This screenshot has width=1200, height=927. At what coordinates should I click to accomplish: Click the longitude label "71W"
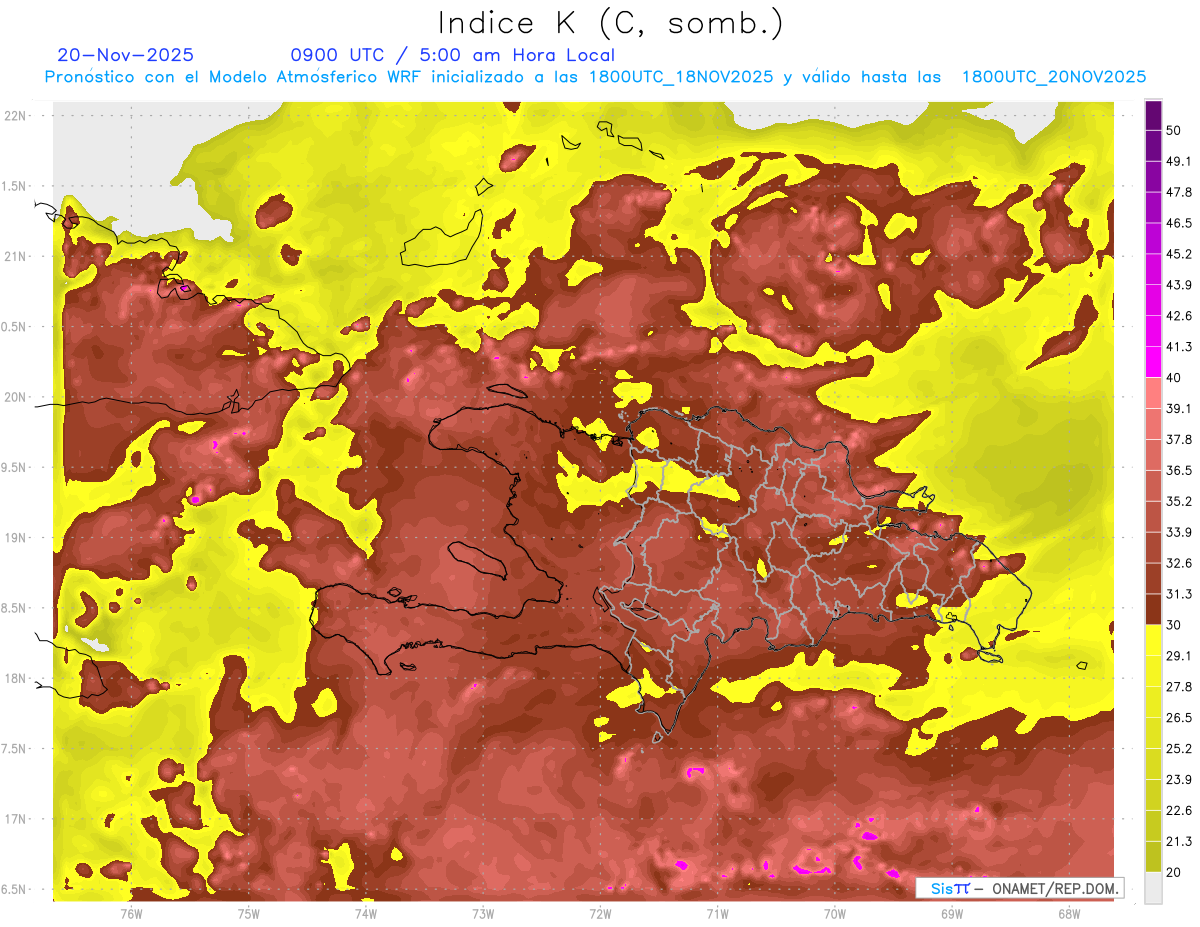pos(717,914)
